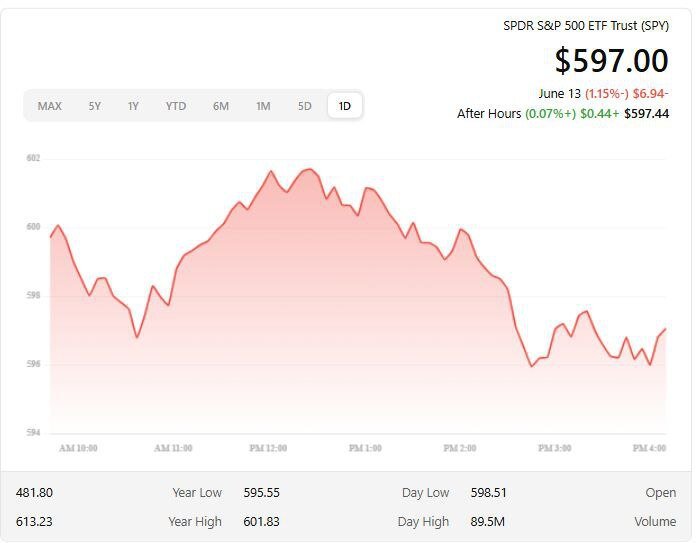The width and height of the screenshot is (700, 543).
Task: Click the Day High value 601.83
Action: click(261, 522)
